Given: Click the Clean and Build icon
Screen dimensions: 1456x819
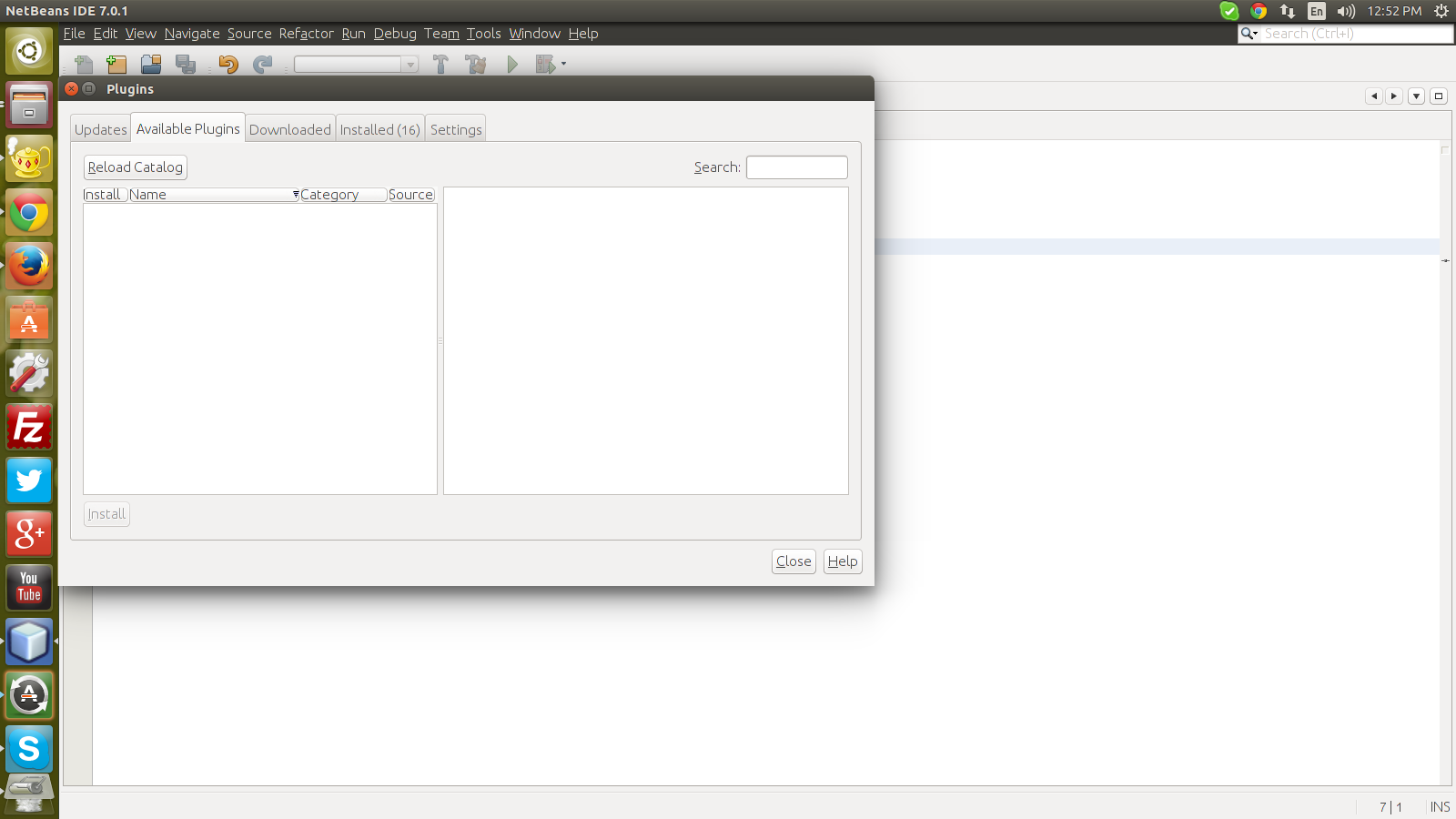Looking at the screenshot, I should pyautogui.click(x=475, y=64).
